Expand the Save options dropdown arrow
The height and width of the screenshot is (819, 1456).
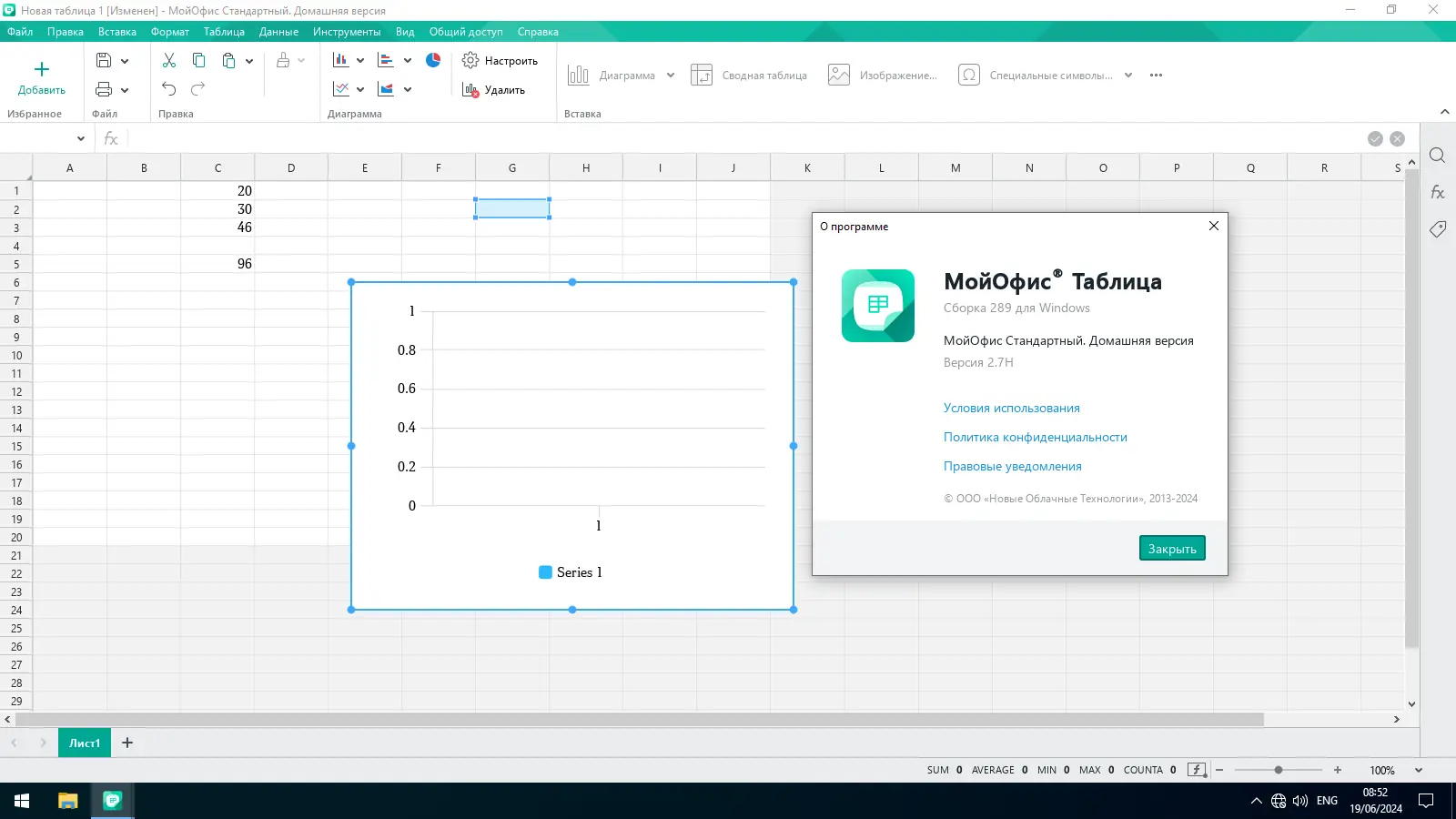(125, 61)
